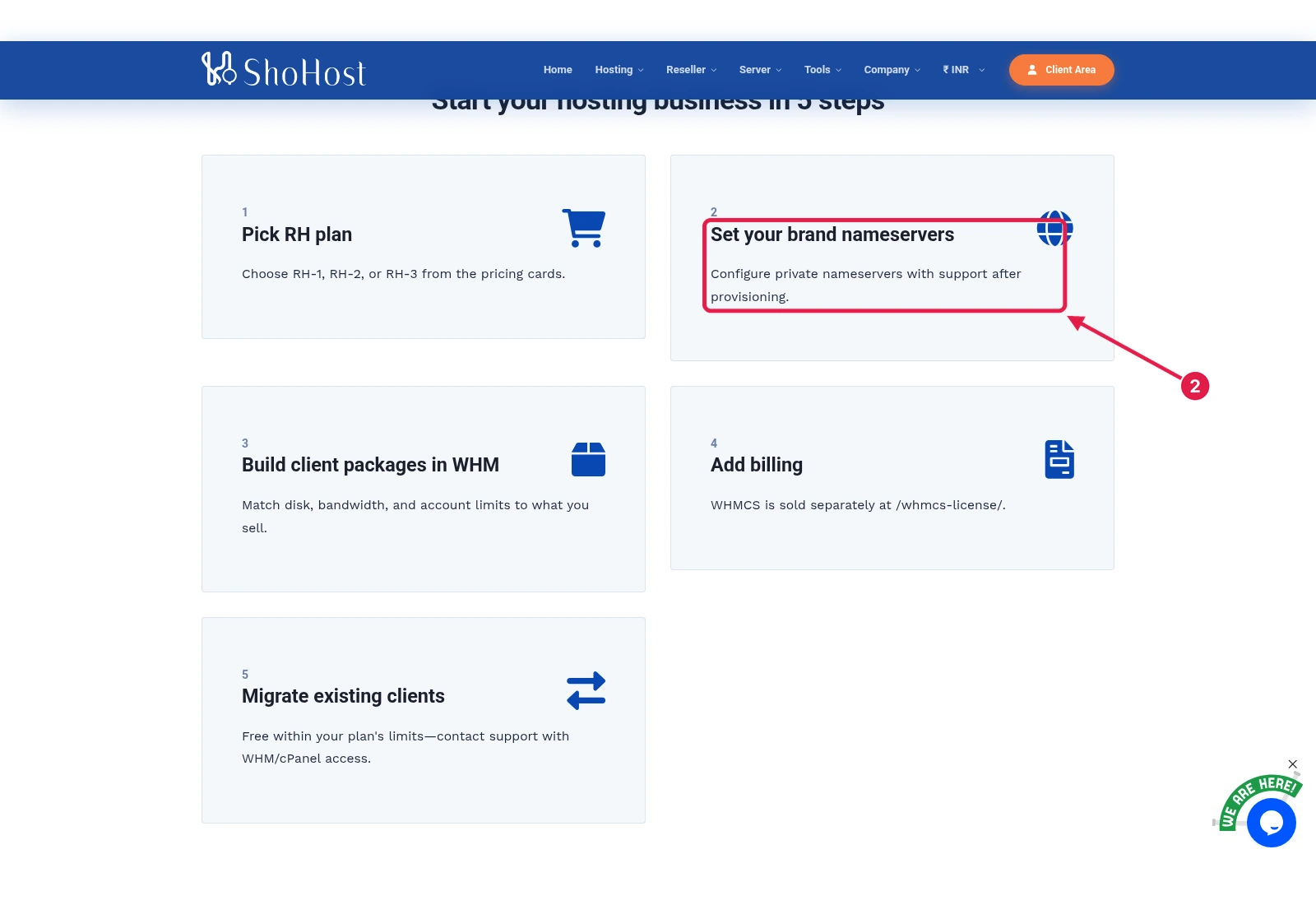The image size is (1316, 905).
Task: Open the Server dropdown menu
Action: (x=761, y=70)
